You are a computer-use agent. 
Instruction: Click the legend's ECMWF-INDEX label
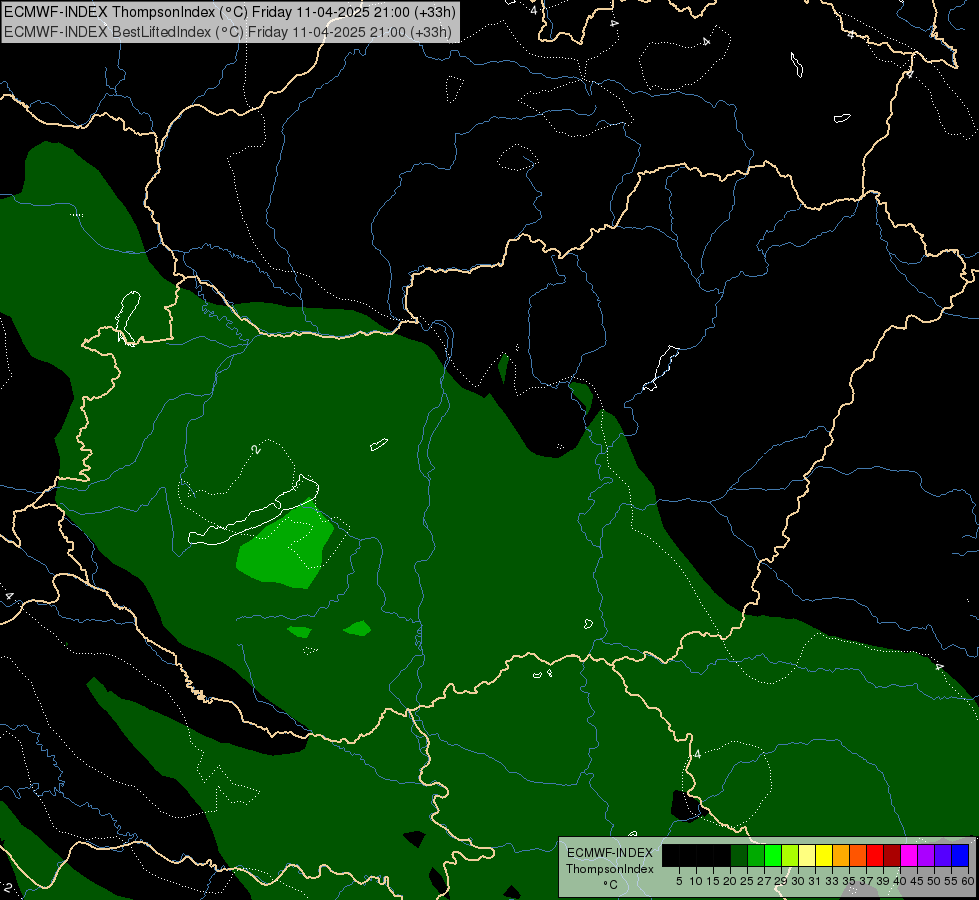tap(610, 853)
